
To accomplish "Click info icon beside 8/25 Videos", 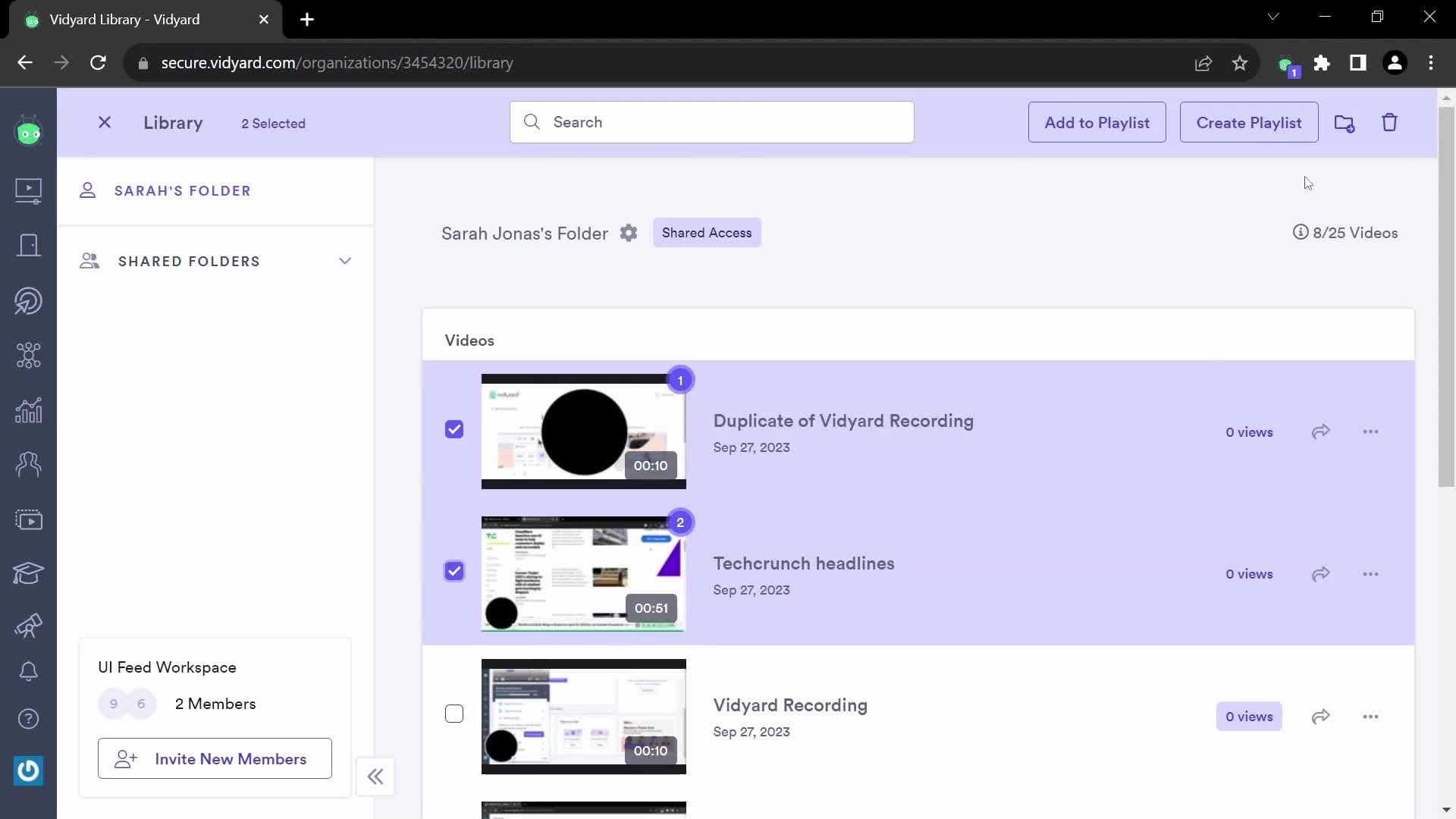I will (x=1301, y=232).
